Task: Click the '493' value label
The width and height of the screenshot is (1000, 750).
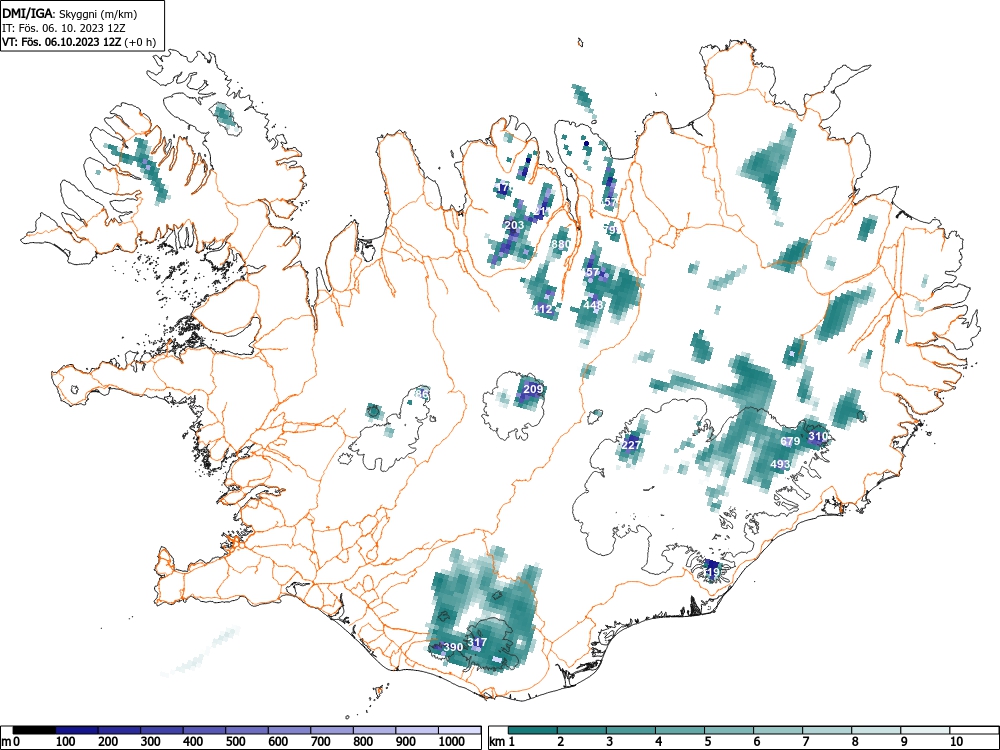Action: [781, 464]
